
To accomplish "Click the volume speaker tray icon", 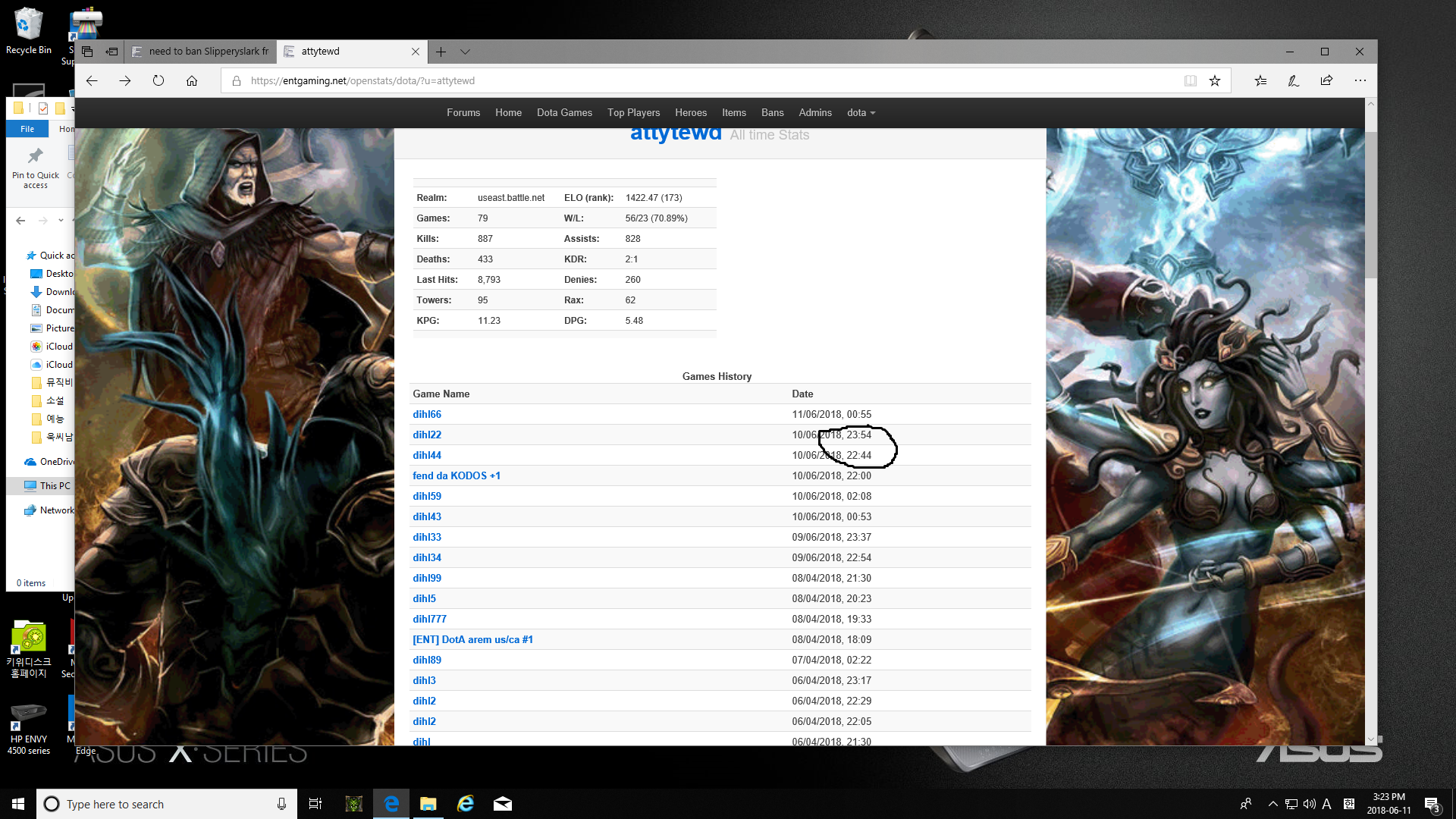I will tap(1310, 804).
